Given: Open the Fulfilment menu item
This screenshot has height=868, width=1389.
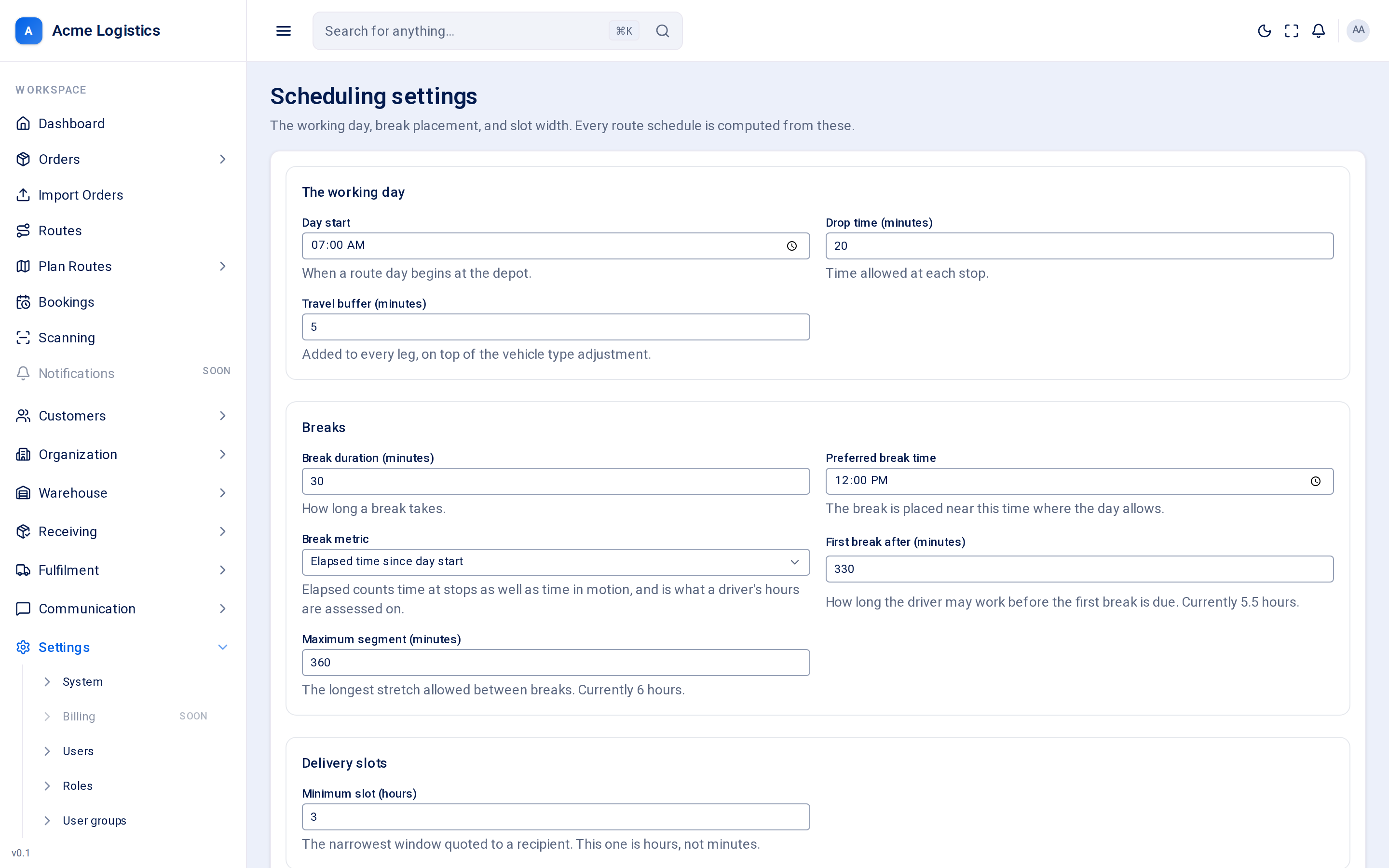Looking at the screenshot, I should click(x=123, y=570).
